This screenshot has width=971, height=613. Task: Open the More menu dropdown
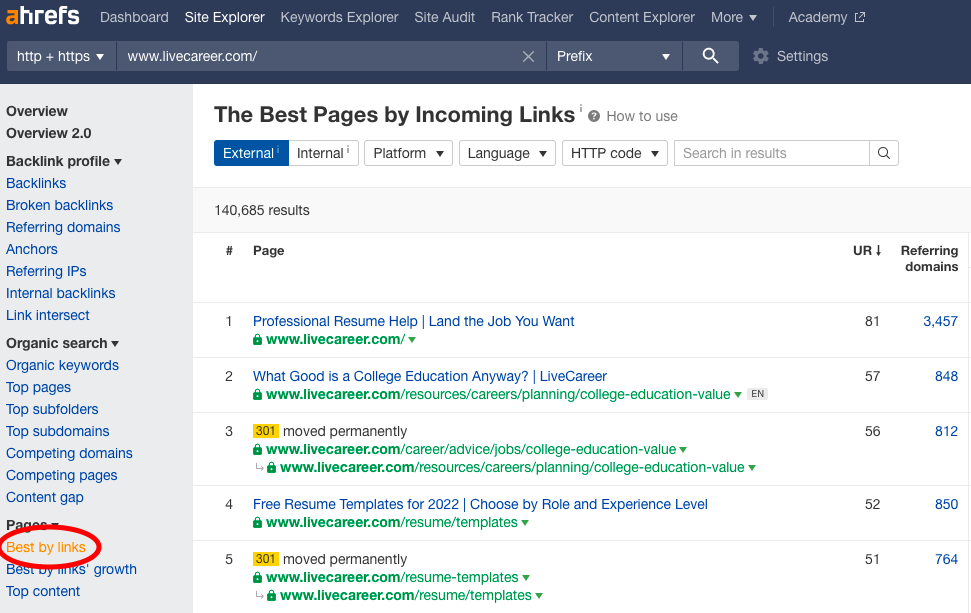click(734, 17)
